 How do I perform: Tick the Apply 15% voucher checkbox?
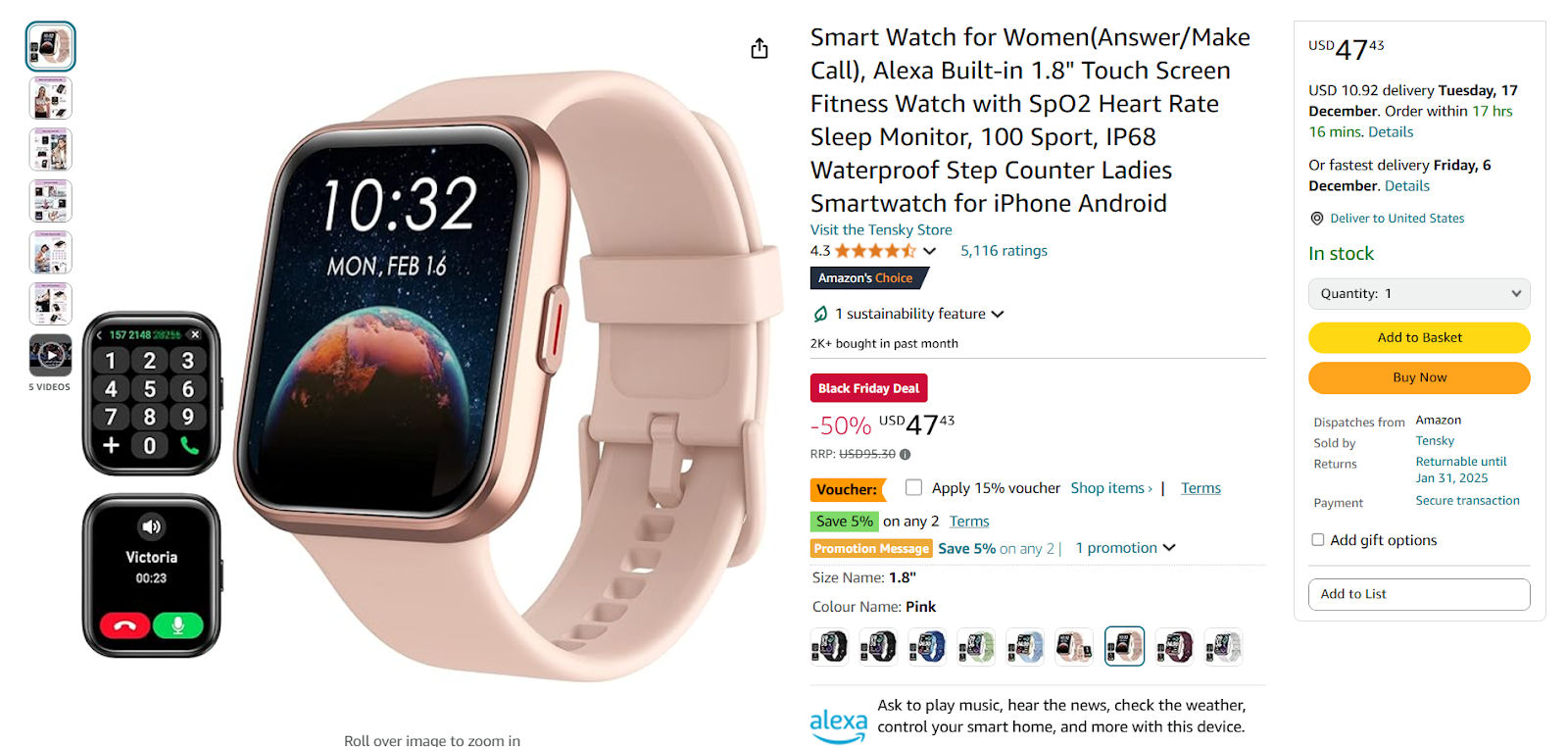(913, 487)
